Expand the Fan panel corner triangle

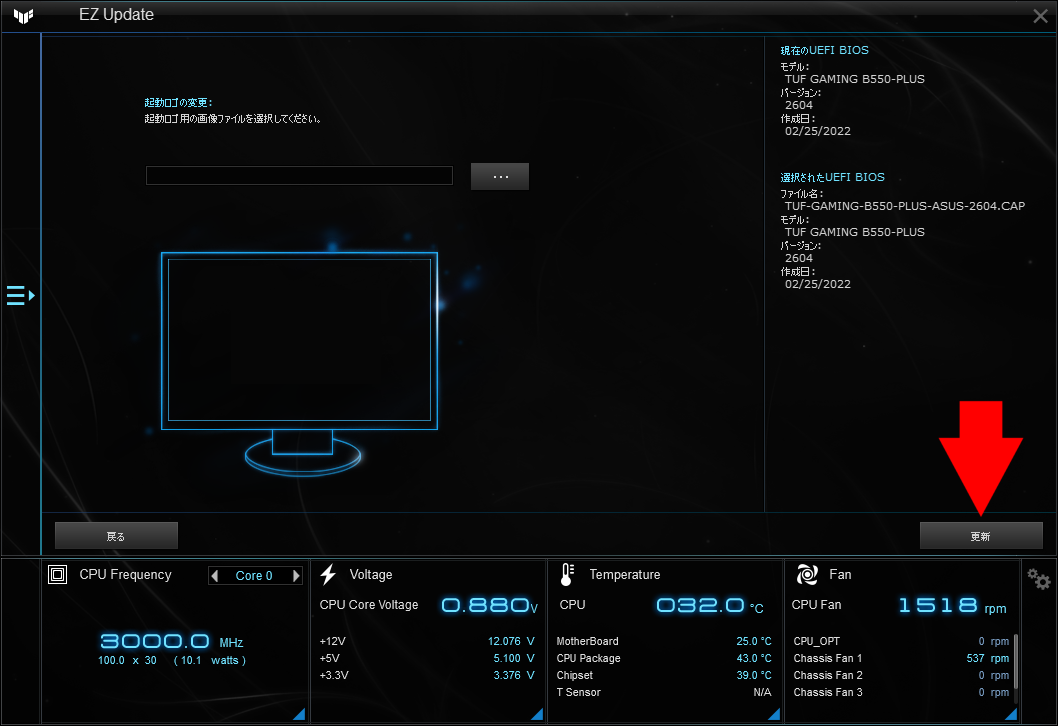tap(1009, 713)
